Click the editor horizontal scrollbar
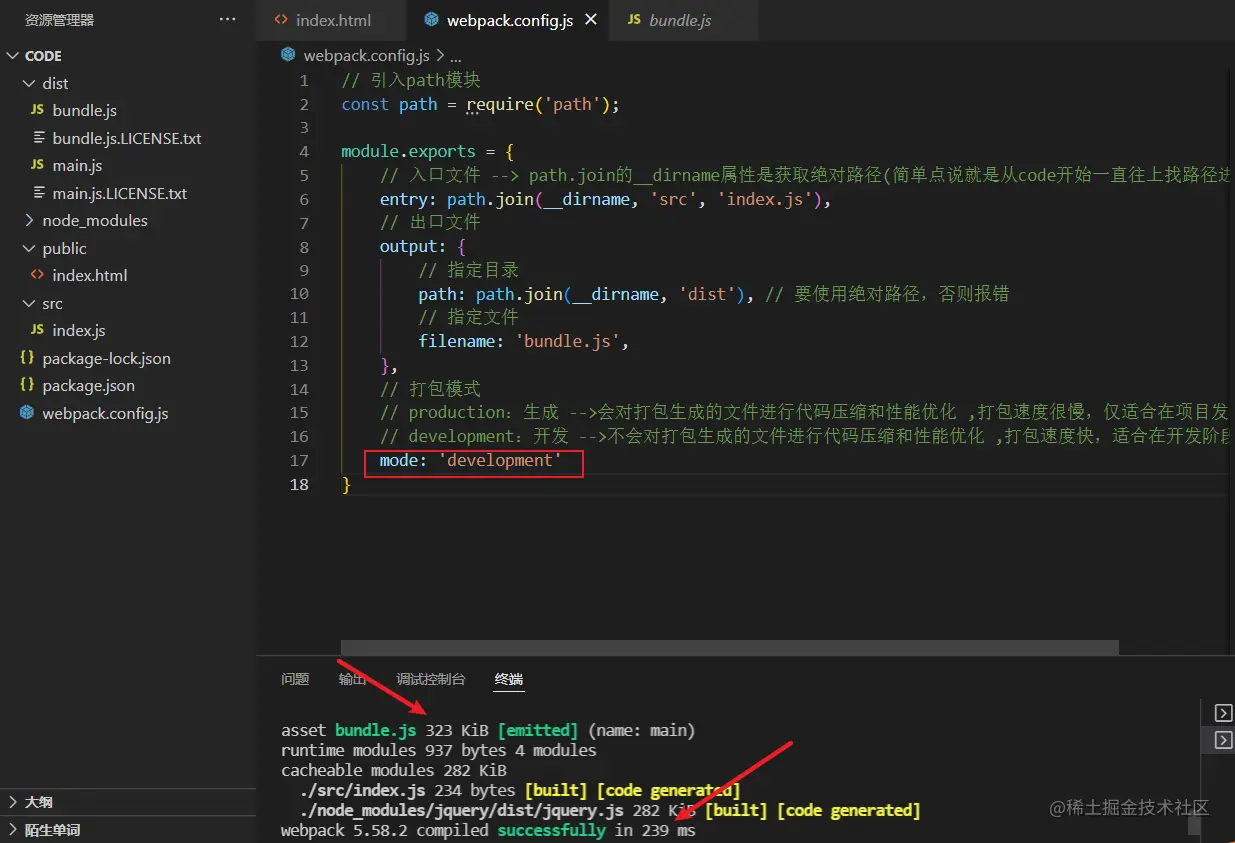 (729, 647)
